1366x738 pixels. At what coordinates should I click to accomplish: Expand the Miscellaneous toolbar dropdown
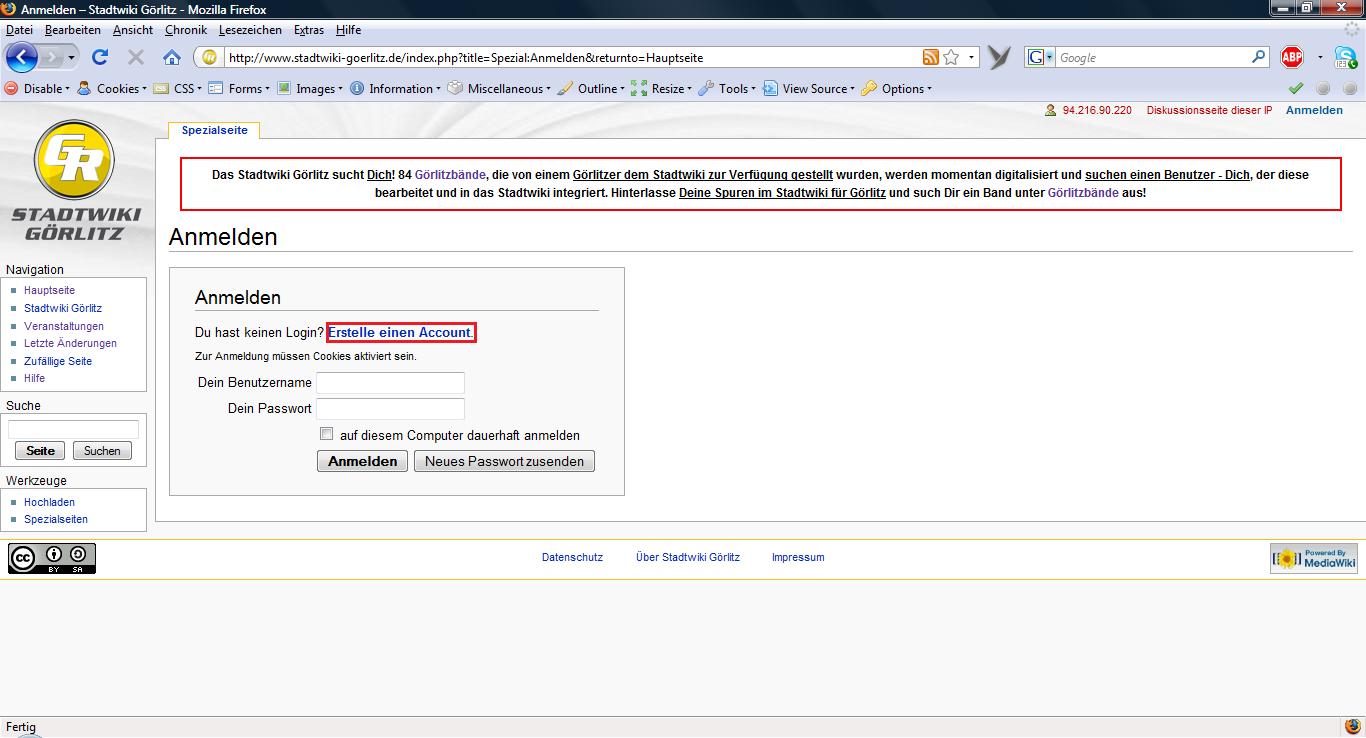pyautogui.click(x=500, y=89)
